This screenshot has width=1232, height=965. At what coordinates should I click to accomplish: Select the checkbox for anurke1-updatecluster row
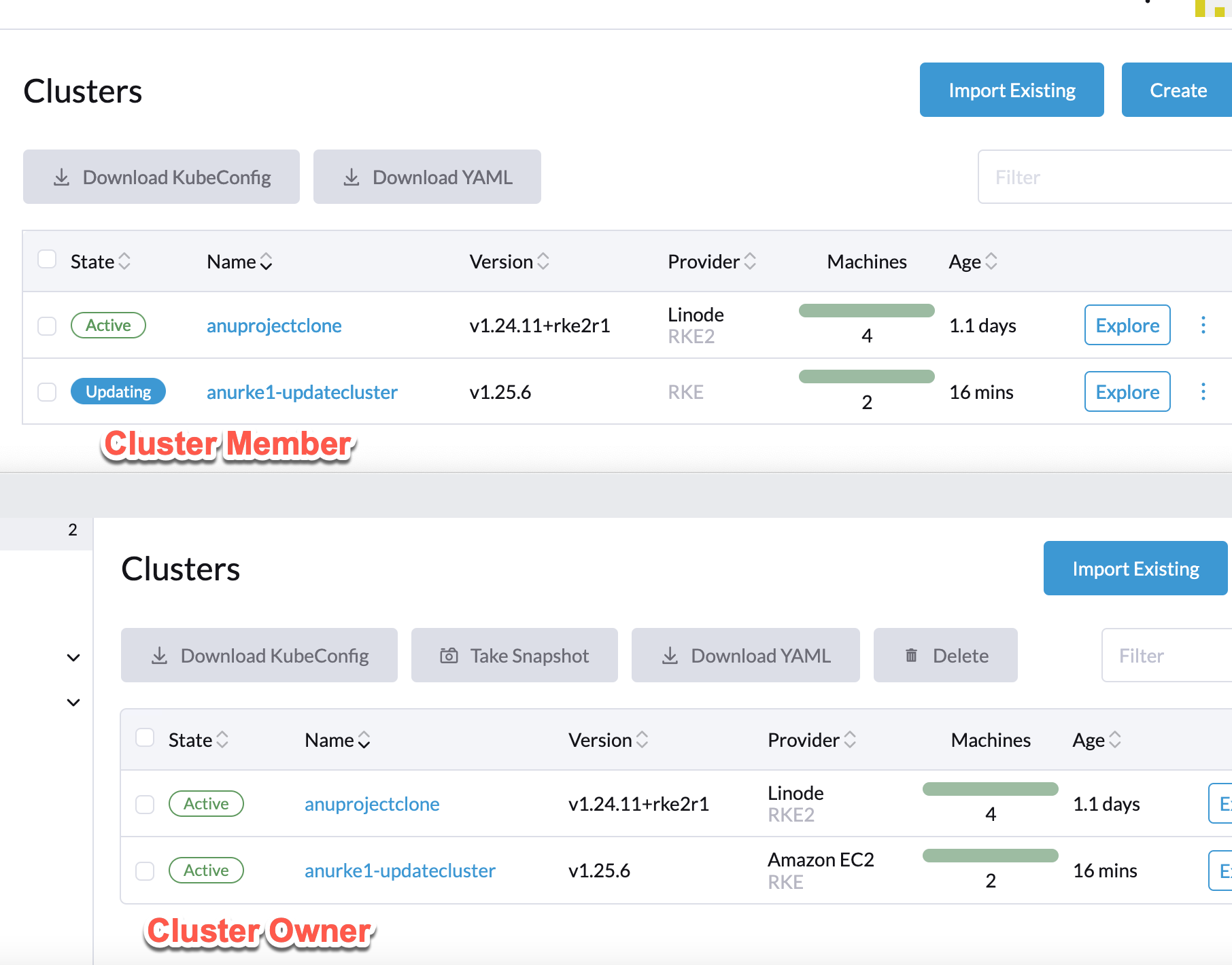click(x=47, y=392)
